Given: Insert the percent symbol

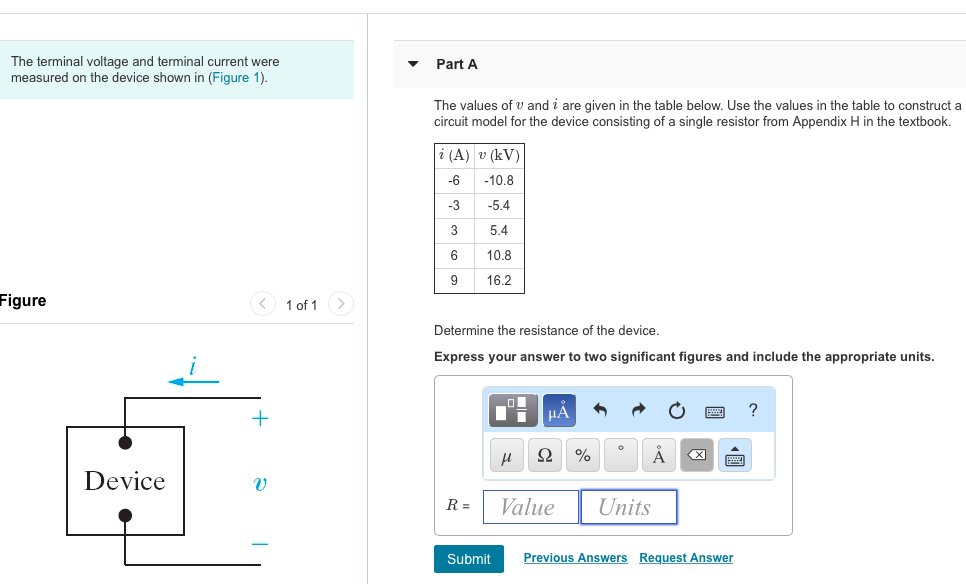Looking at the screenshot, I should (583, 456).
